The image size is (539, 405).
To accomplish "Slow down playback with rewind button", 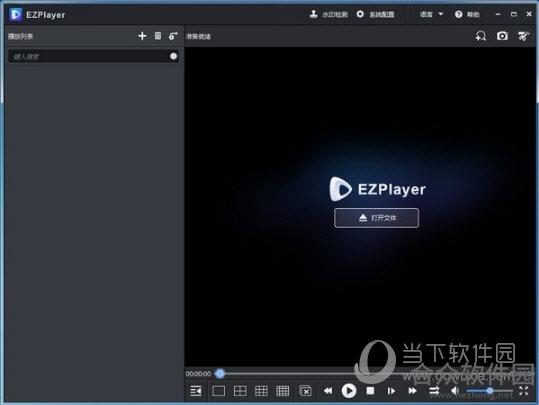I will [328, 391].
